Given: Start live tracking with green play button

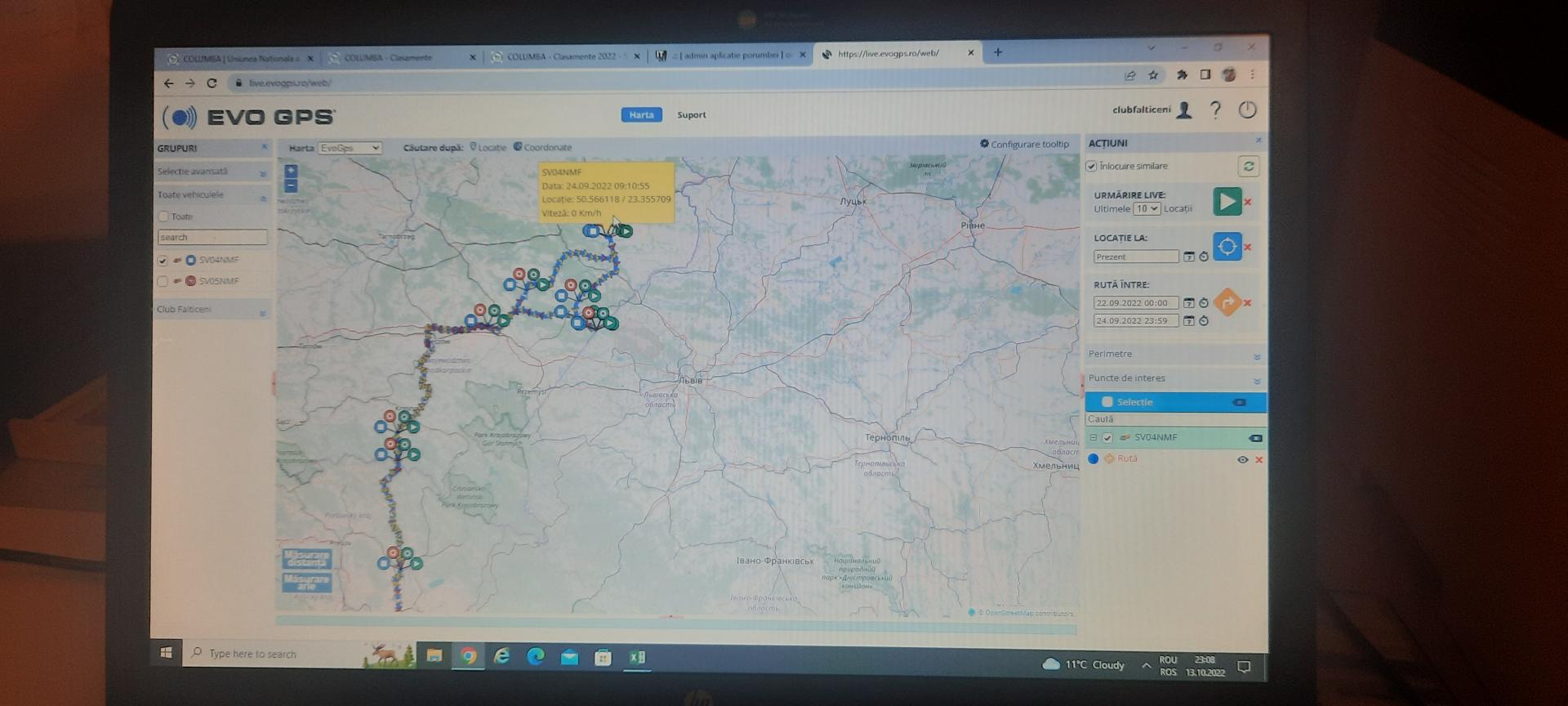Looking at the screenshot, I should coord(1226,201).
